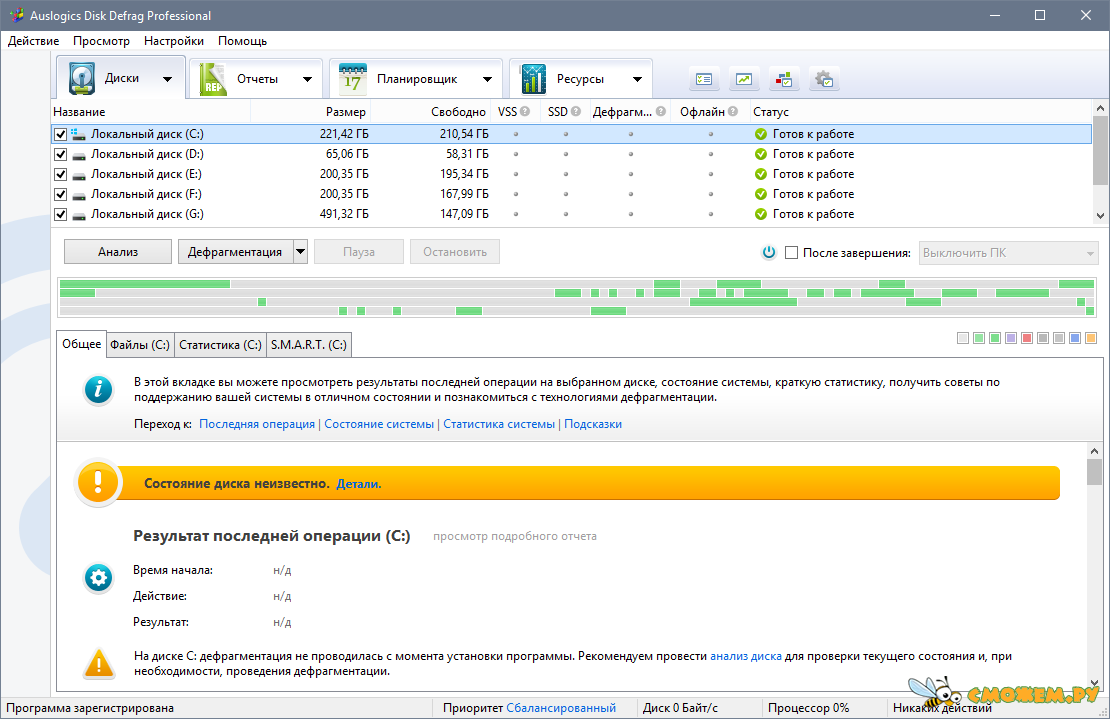
Task: Click the Остановить button
Action: click(455, 252)
